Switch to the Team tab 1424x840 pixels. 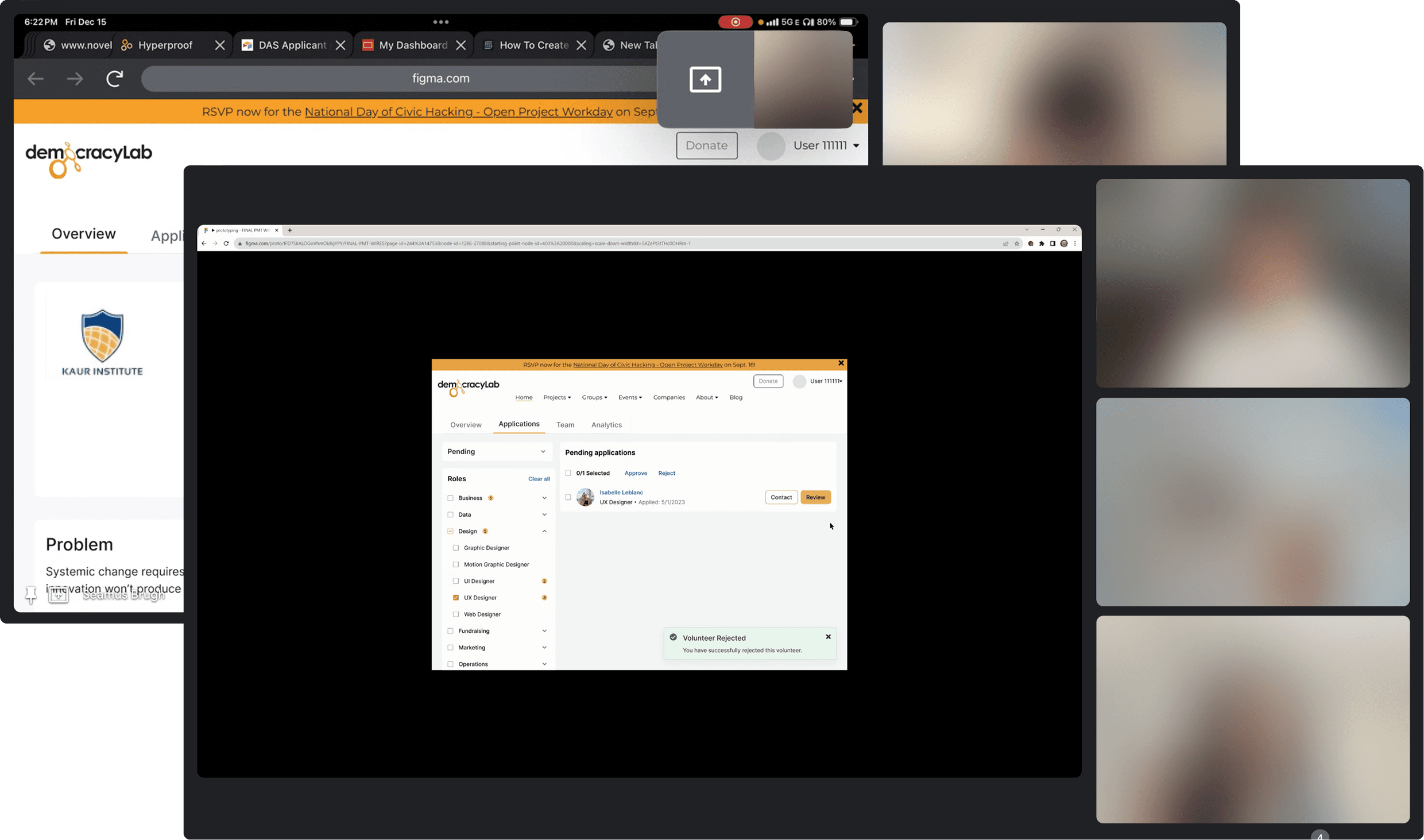click(x=565, y=425)
